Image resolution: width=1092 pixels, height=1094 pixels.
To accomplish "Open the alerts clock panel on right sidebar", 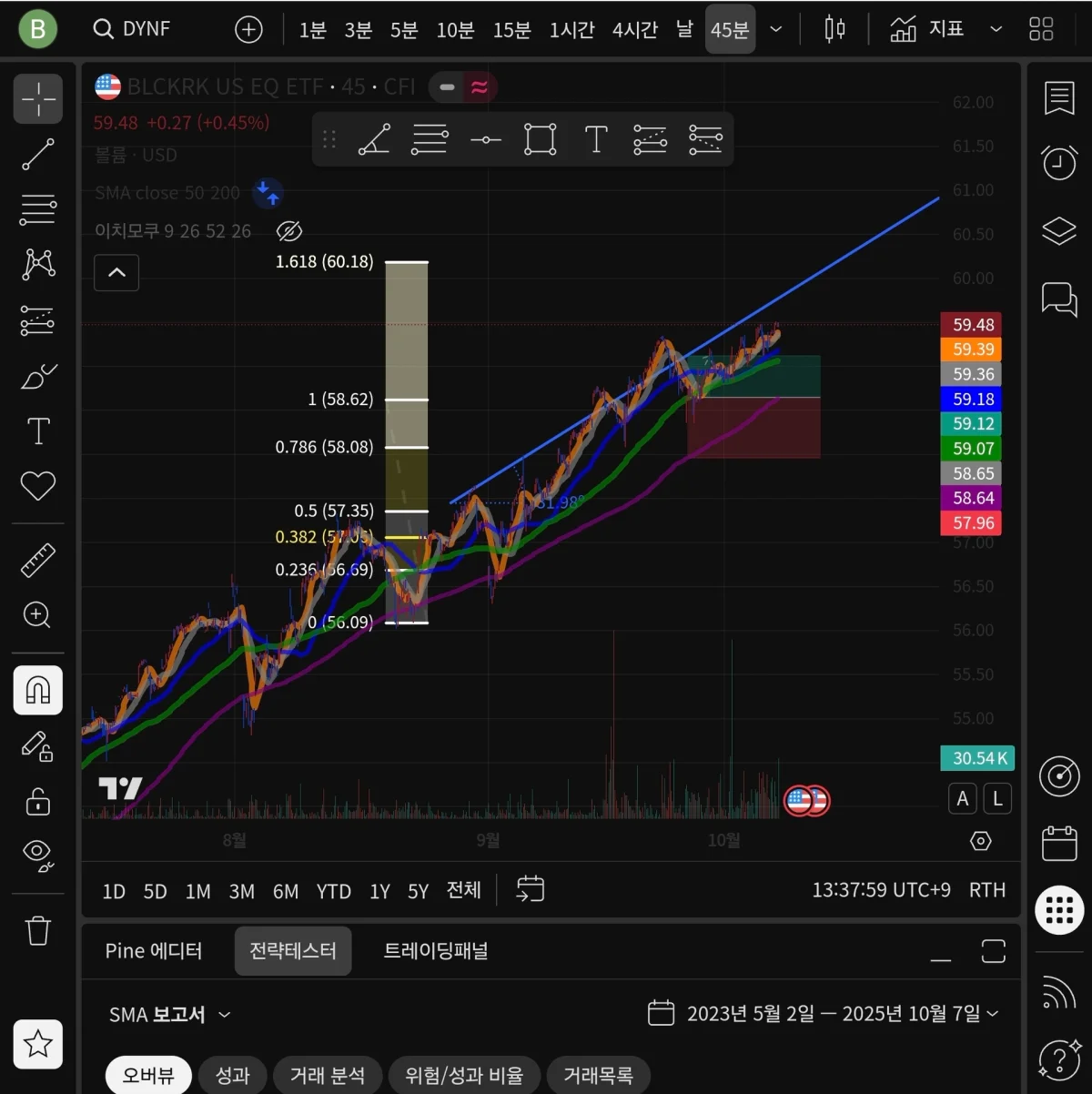I will [x=1058, y=163].
